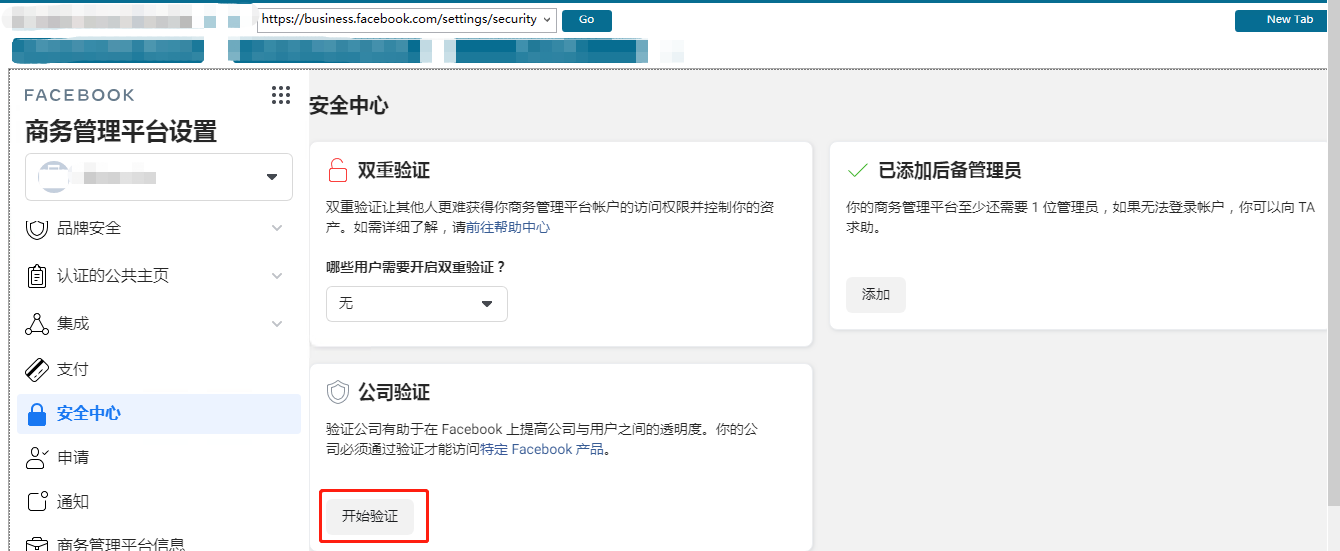Open the URL address dropdown arrow
Screen dimensions: 1340x551
click(x=547, y=19)
